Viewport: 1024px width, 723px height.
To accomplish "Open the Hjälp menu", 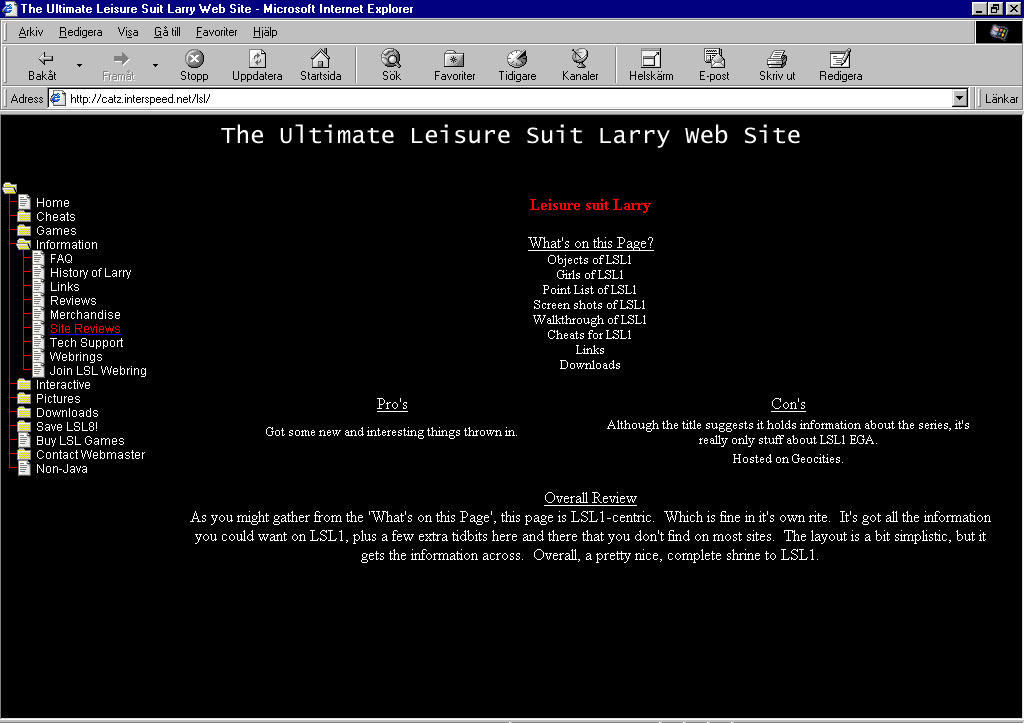I will [x=265, y=32].
